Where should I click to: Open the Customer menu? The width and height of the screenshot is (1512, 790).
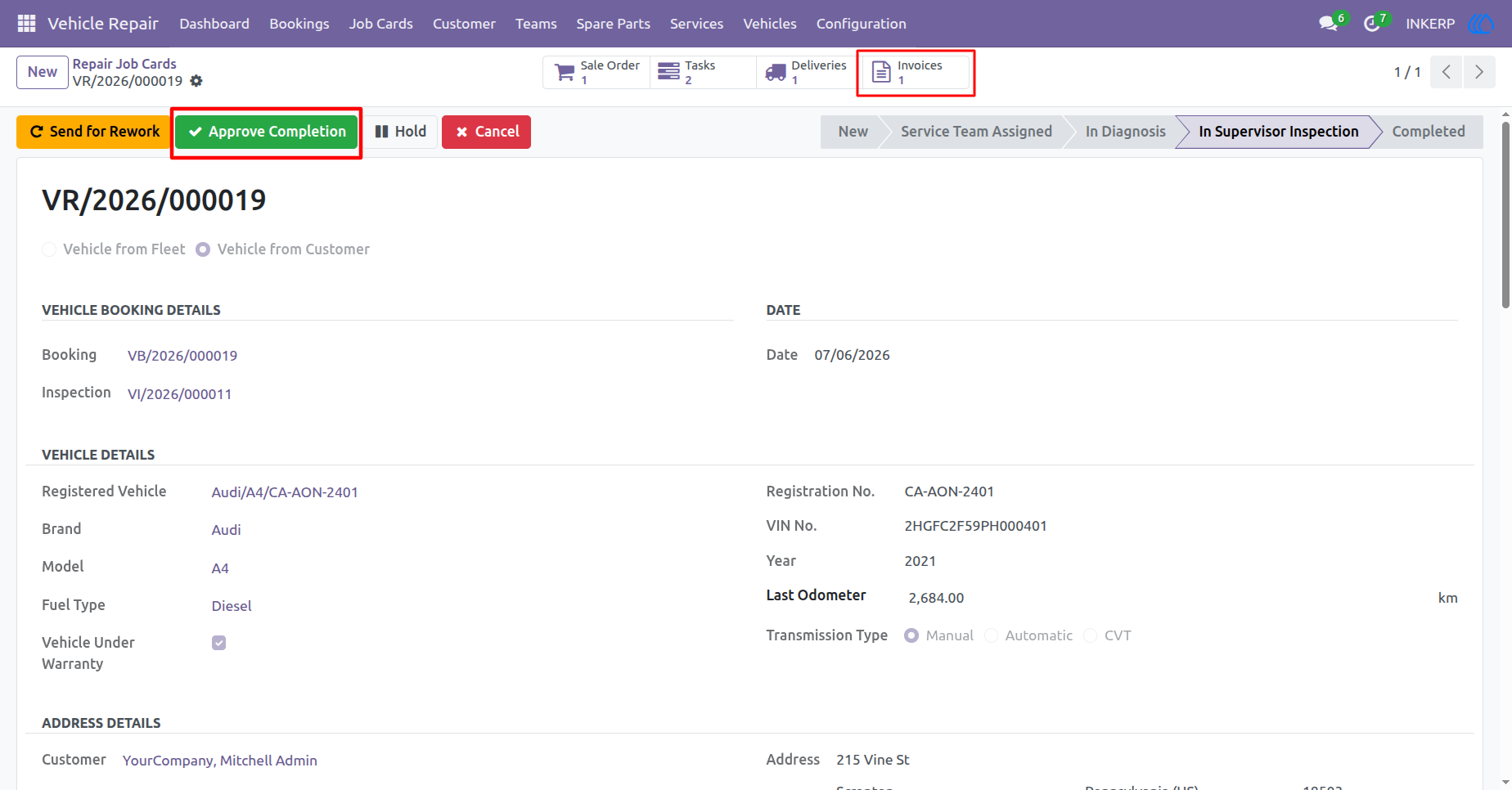pyautogui.click(x=464, y=24)
